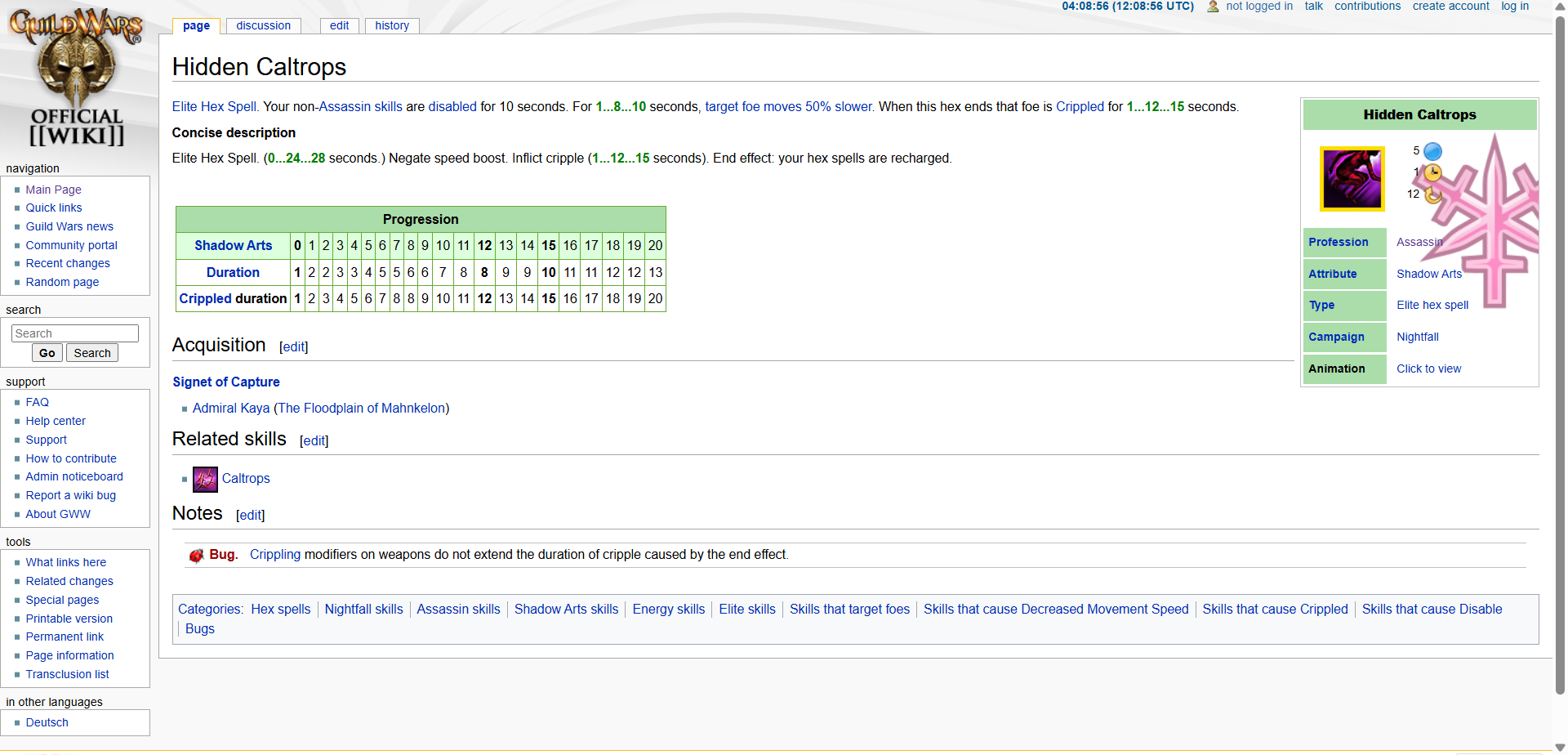Open the Categories link
This screenshot has width=1568, height=755.
pos(209,609)
